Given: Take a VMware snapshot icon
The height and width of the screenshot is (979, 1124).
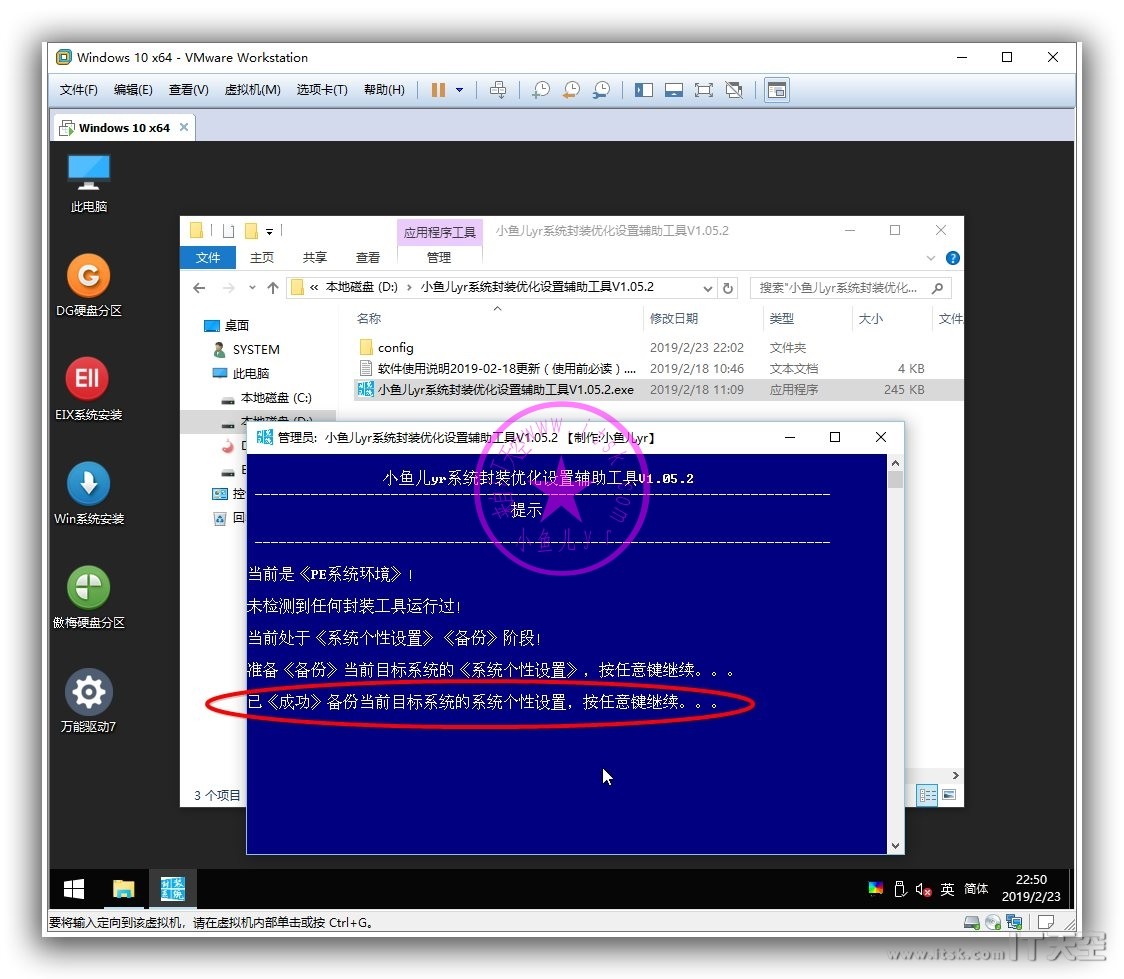Looking at the screenshot, I should coord(540,90).
